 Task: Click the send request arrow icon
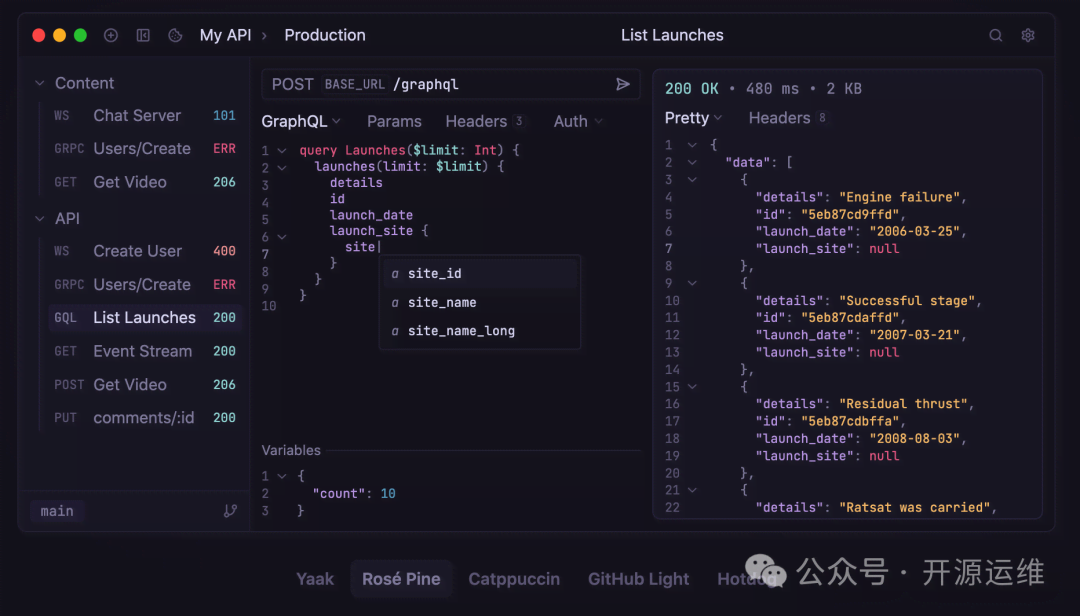point(623,84)
